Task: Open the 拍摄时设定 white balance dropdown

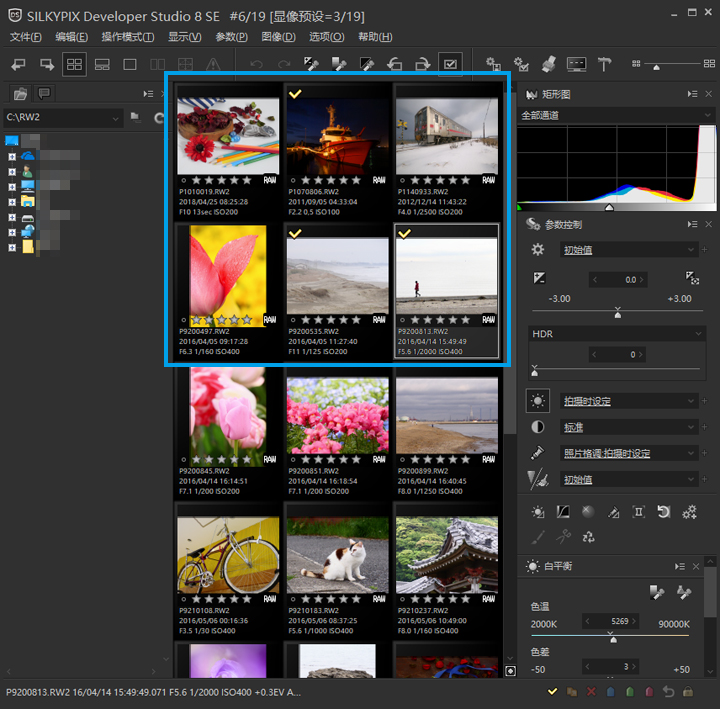Action: 629,401
